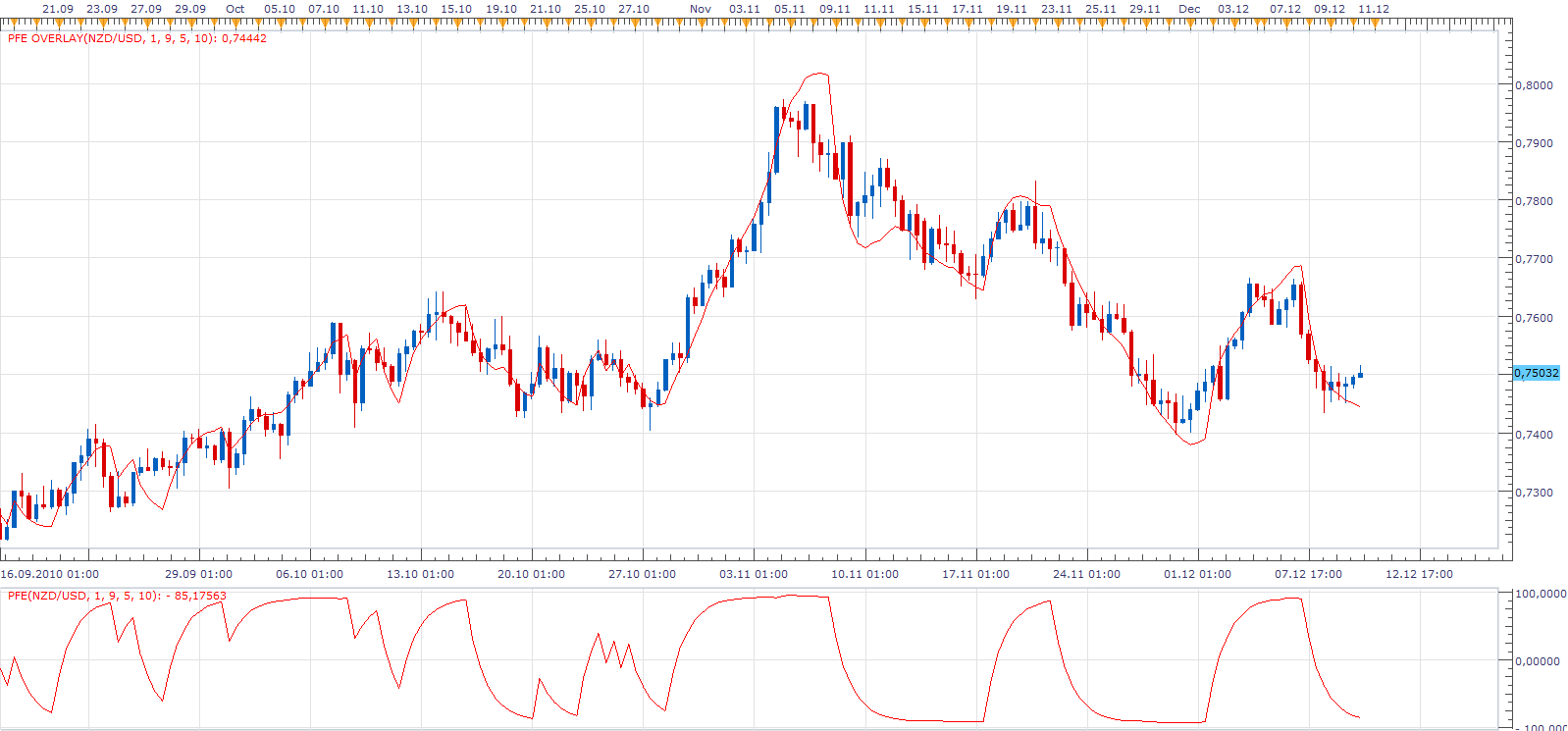Click the current price tag 0,75032
This screenshot has width=1568, height=731.
1537,373
